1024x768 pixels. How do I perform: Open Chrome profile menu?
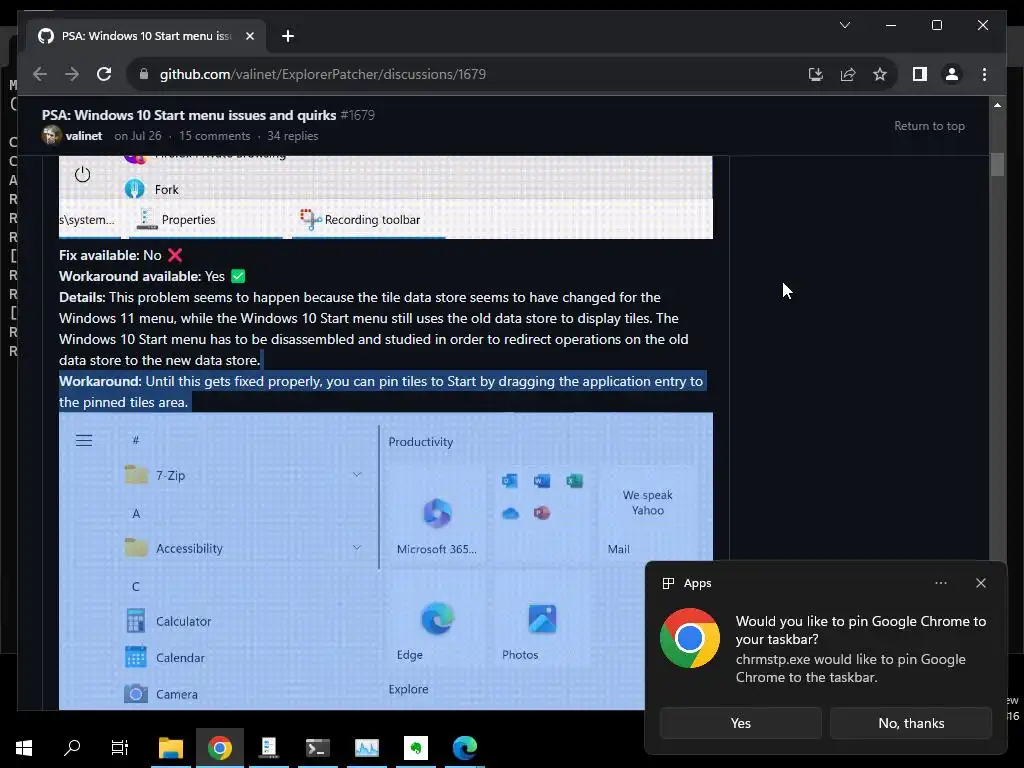coord(952,74)
